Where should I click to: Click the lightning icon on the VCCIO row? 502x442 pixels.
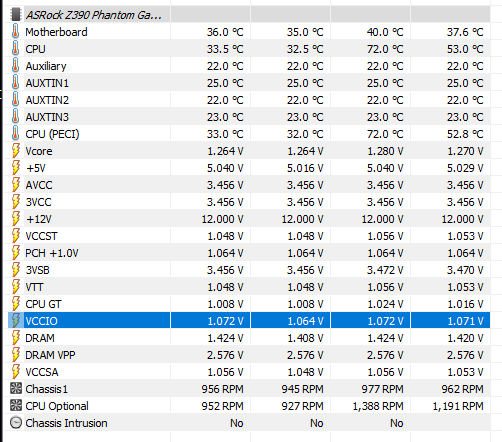16,321
